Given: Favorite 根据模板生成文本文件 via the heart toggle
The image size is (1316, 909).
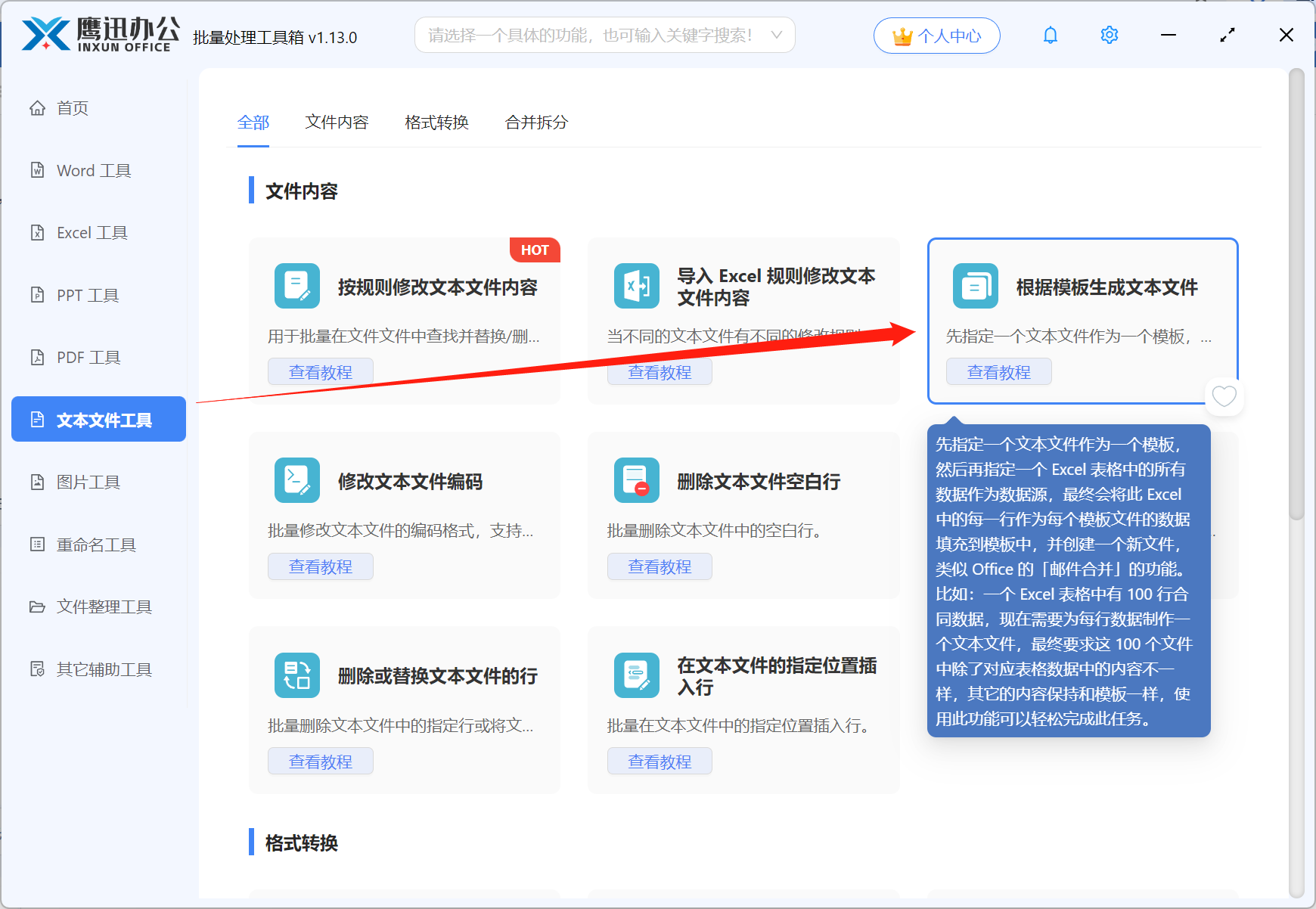Looking at the screenshot, I should 1224,397.
